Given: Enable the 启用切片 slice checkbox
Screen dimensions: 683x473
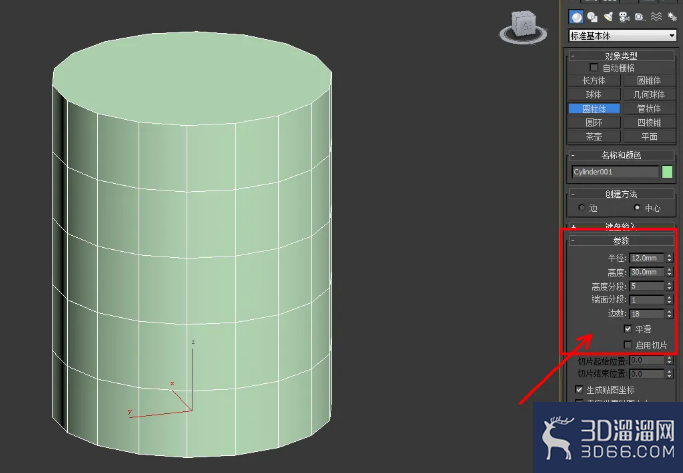Looking at the screenshot, I should click(628, 345).
